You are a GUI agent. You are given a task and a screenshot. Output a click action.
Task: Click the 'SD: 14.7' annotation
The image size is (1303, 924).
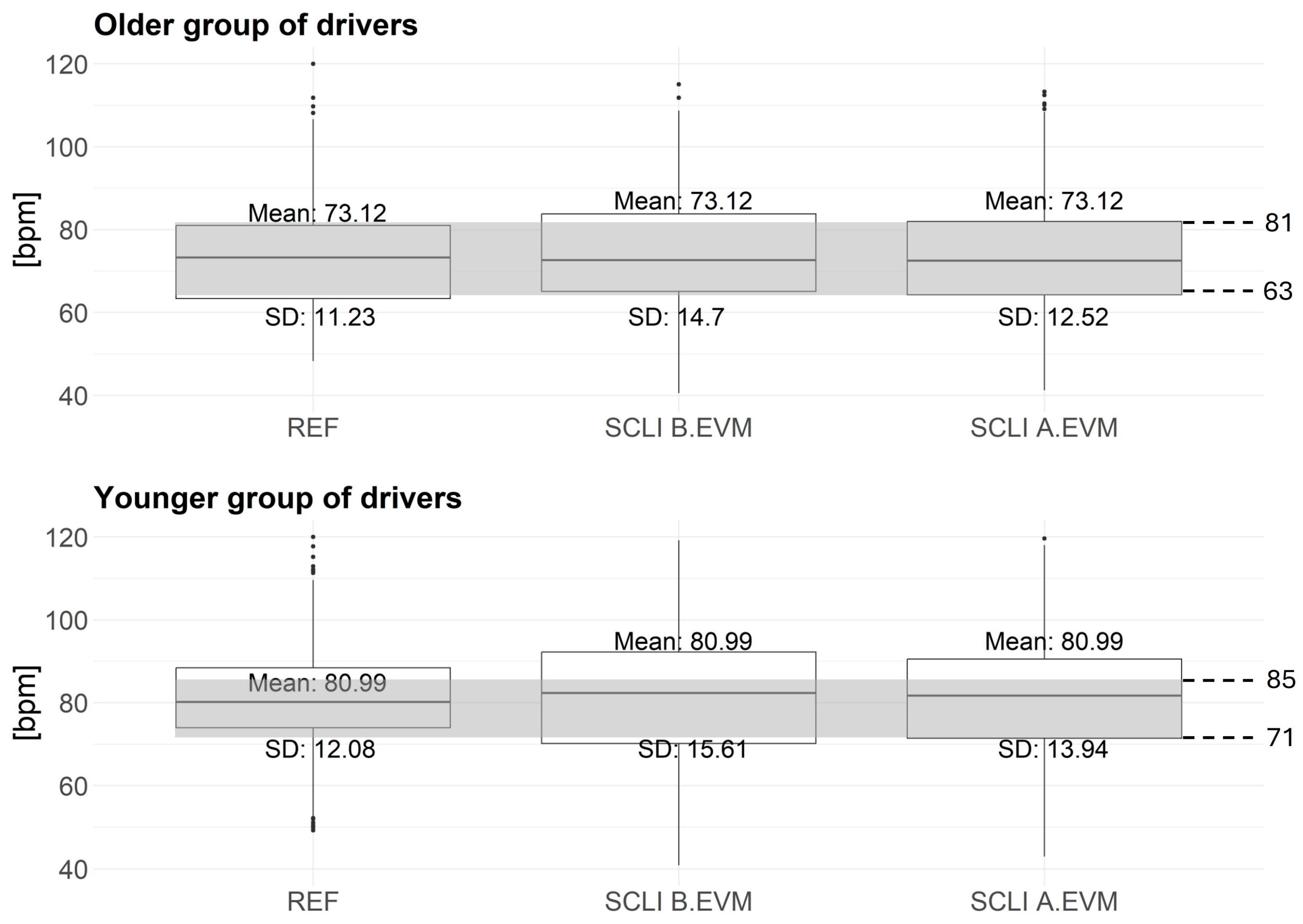[676, 317]
